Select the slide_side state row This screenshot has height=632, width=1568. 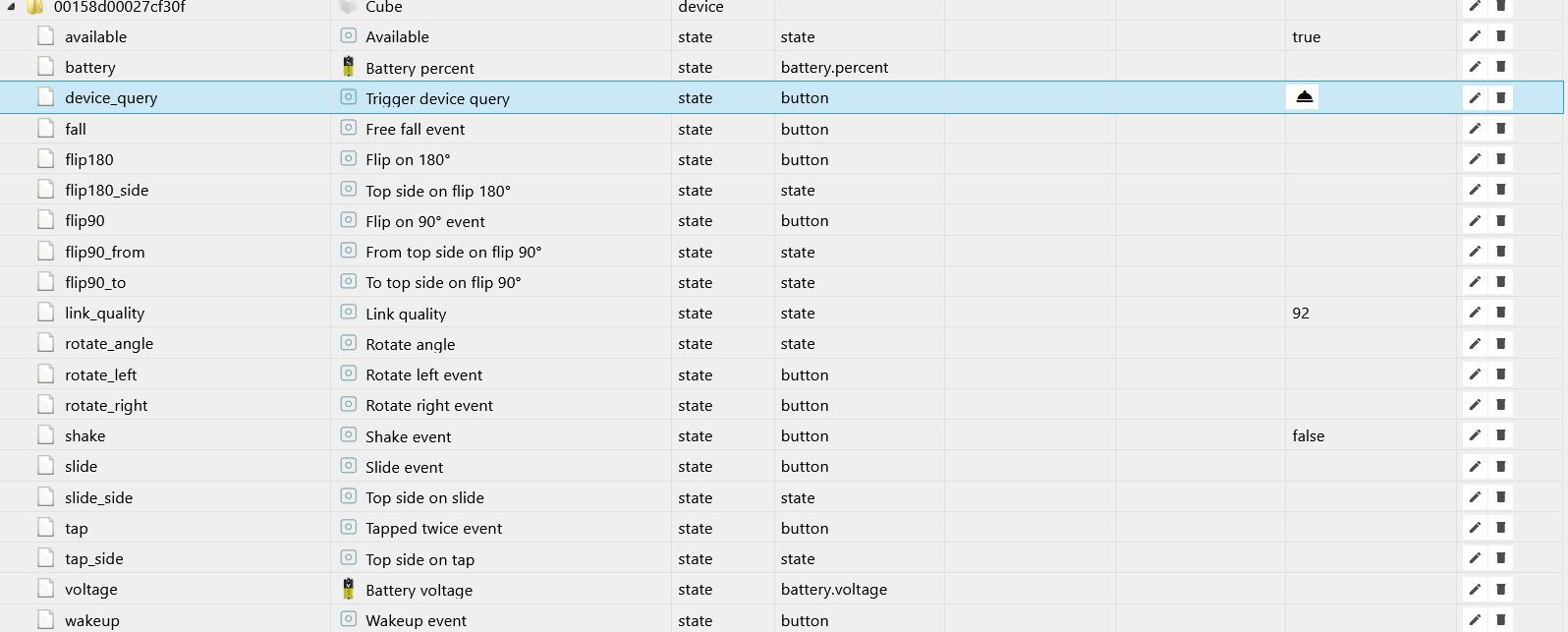pos(98,497)
